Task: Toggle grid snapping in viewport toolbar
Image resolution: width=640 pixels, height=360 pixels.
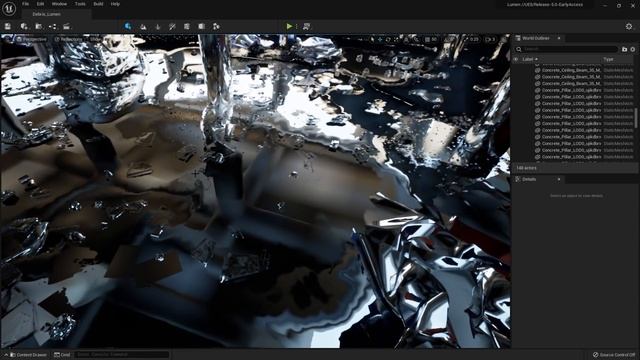Action: point(427,40)
